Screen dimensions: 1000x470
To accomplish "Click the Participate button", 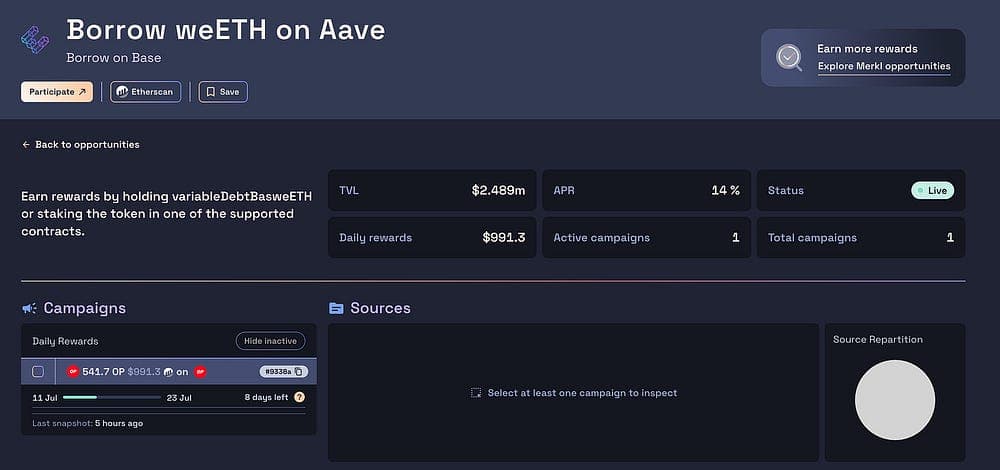I will tap(57, 92).
